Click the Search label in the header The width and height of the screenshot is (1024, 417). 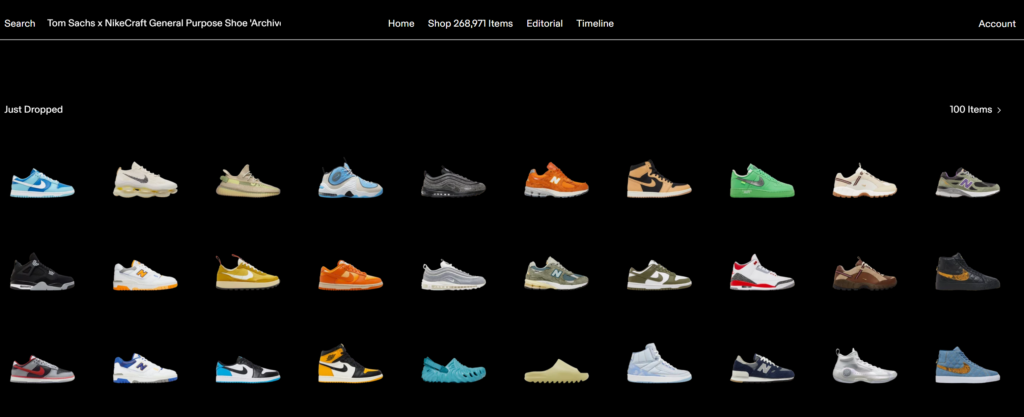pyautogui.click(x=20, y=23)
